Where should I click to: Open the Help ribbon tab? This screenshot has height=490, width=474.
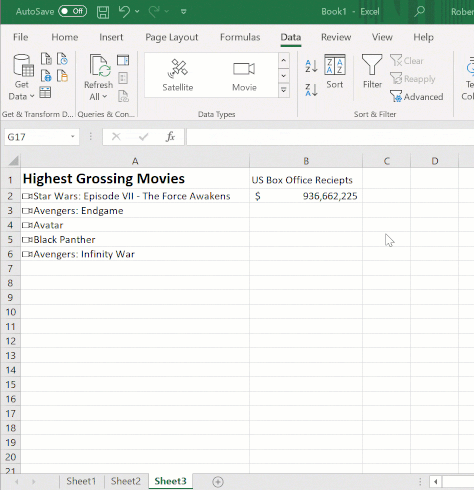coord(423,37)
